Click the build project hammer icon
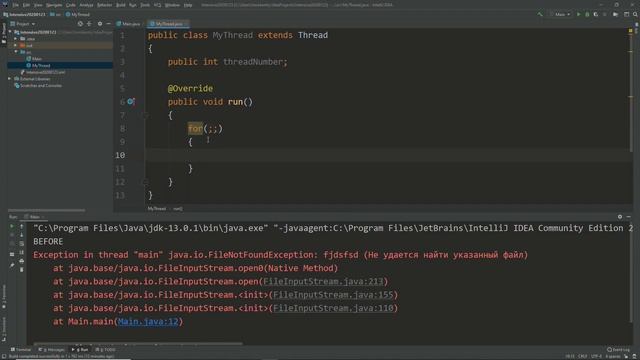Screen dimensions: 640x360 pyautogui.click(x=540, y=14)
